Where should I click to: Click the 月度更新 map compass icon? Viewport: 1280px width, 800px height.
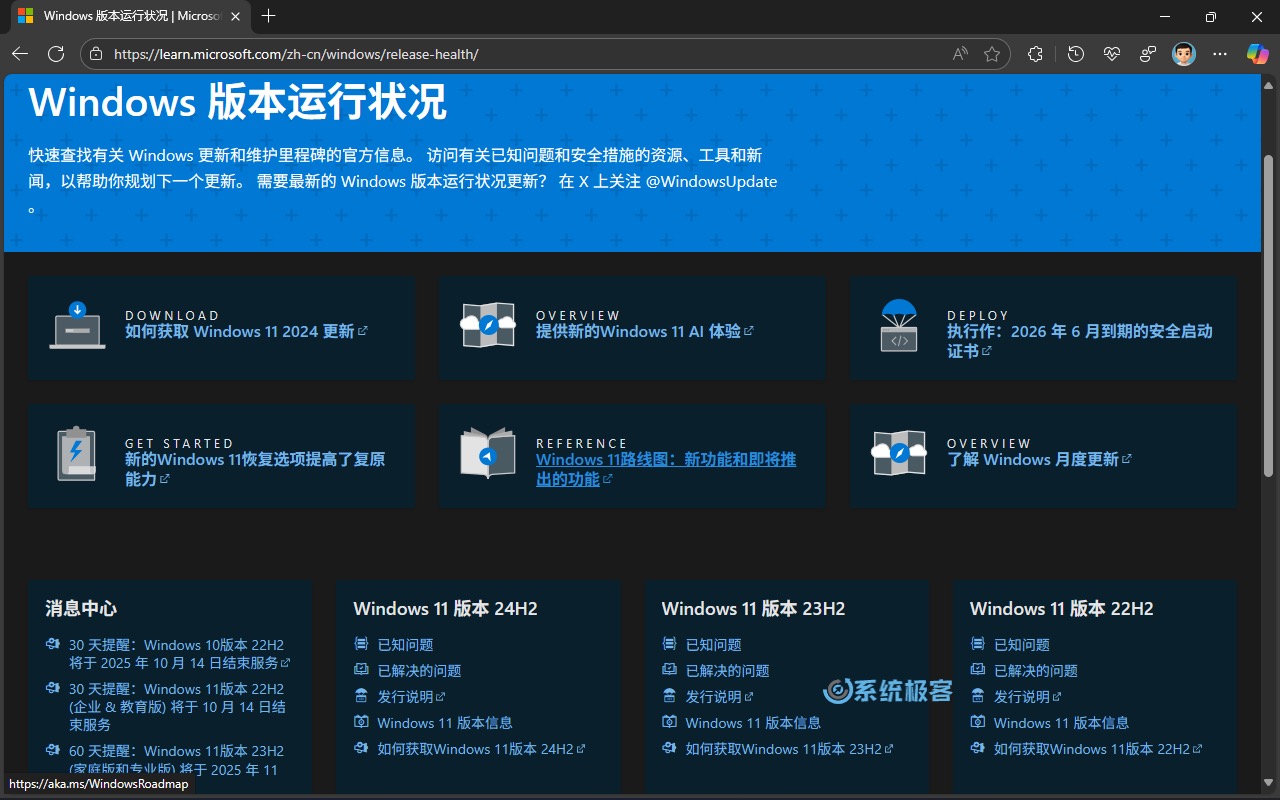pos(899,453)
